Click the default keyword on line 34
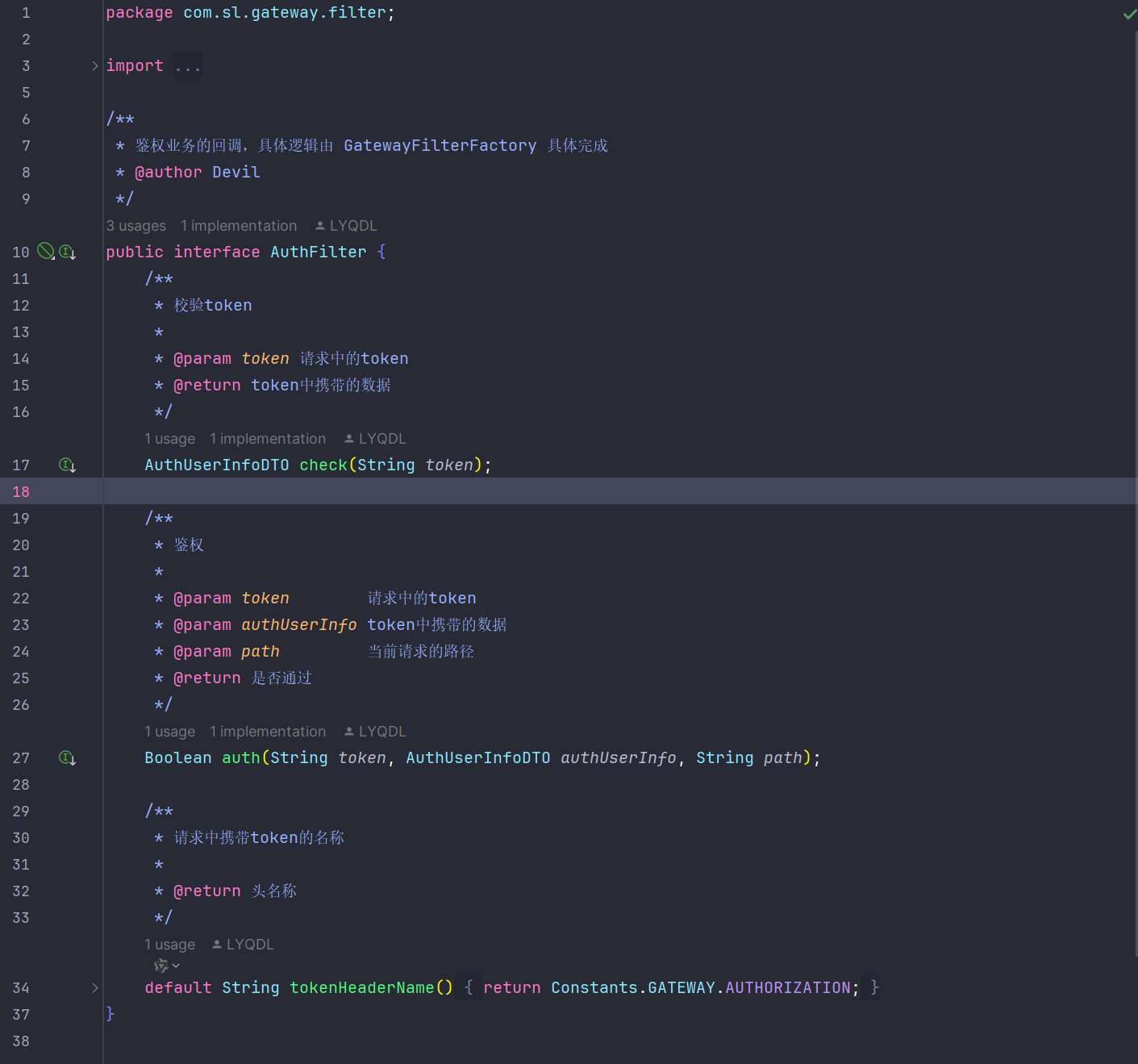 point(178,988)
